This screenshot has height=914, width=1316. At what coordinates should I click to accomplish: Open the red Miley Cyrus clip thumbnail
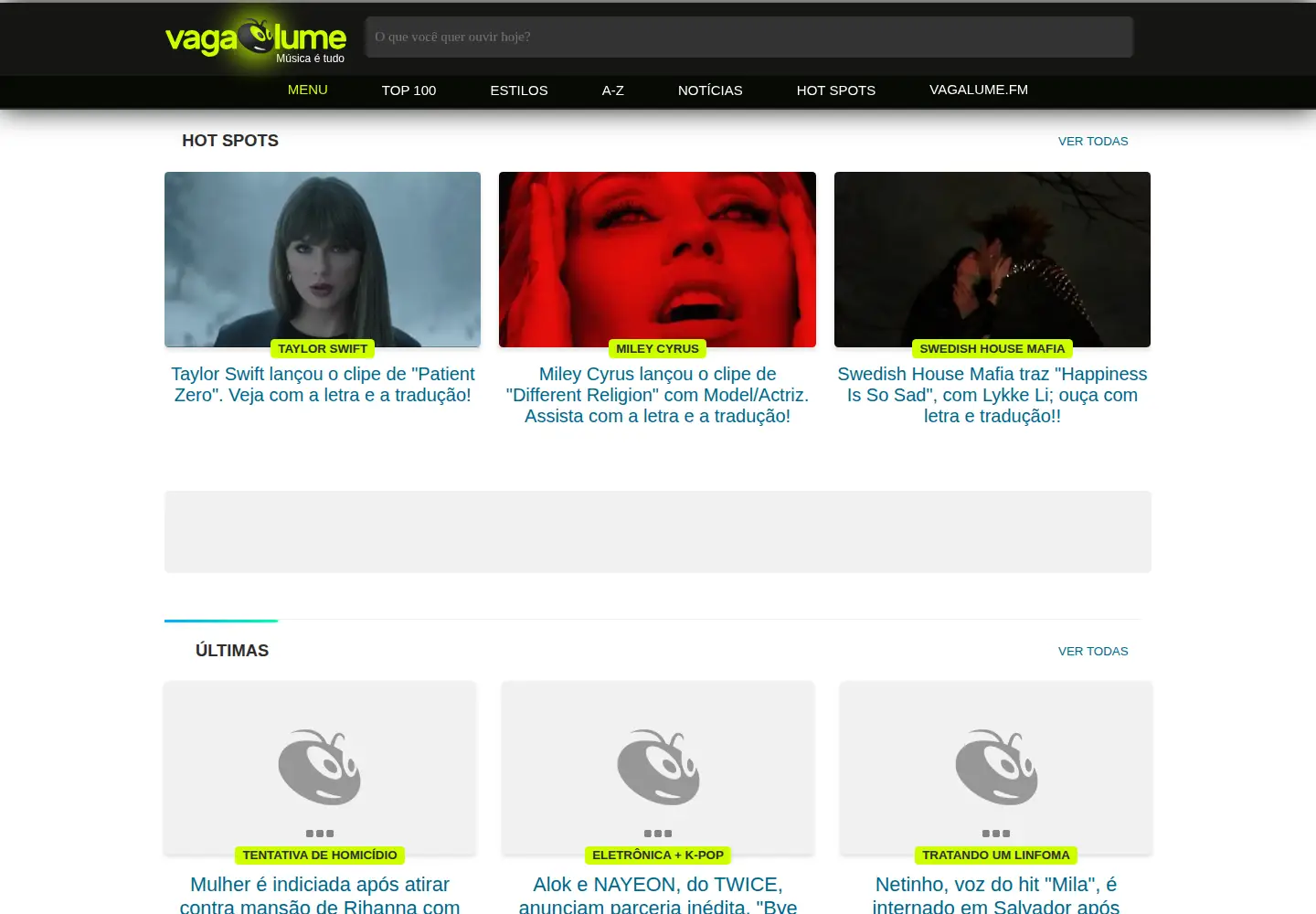[657, 260]
